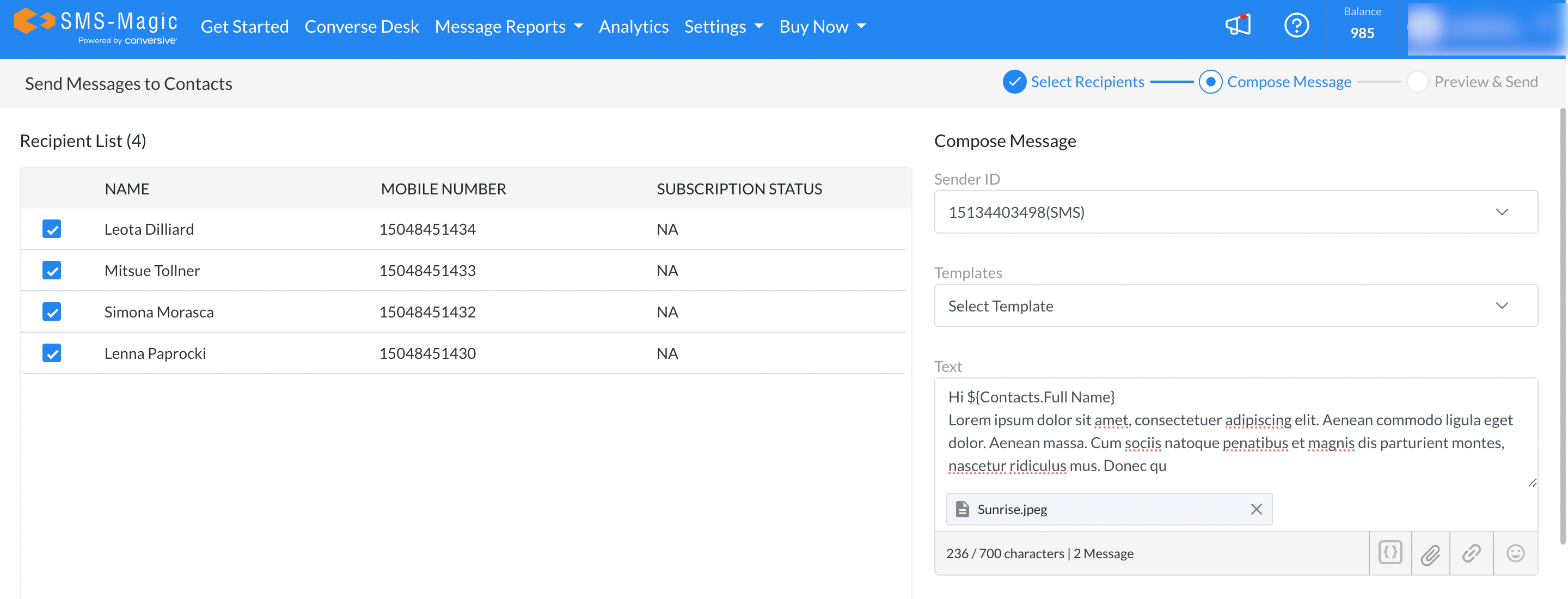This screenshot has height=599, width=1568.
Task: Click the Preview & Send step
Action: [1485, 82]
